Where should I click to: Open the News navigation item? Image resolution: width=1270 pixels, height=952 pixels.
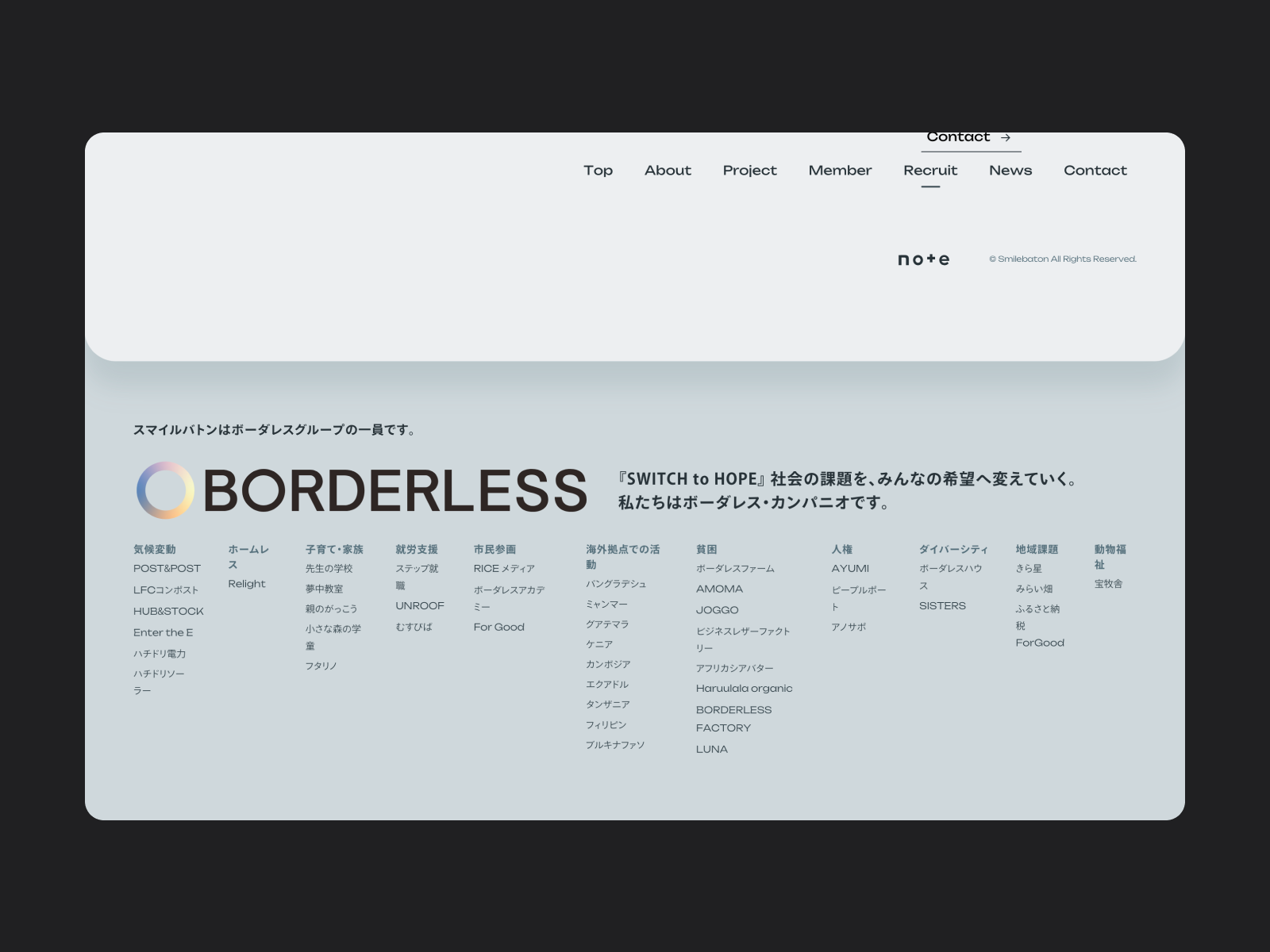pyautogui.click(x=1010, y=171)
